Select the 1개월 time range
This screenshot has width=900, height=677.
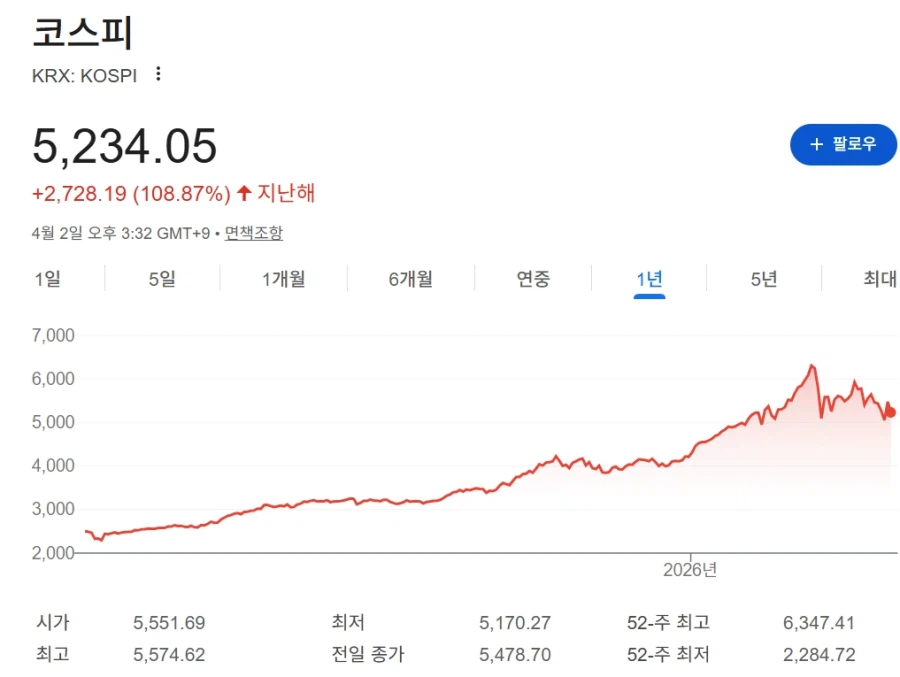[281, 280]
